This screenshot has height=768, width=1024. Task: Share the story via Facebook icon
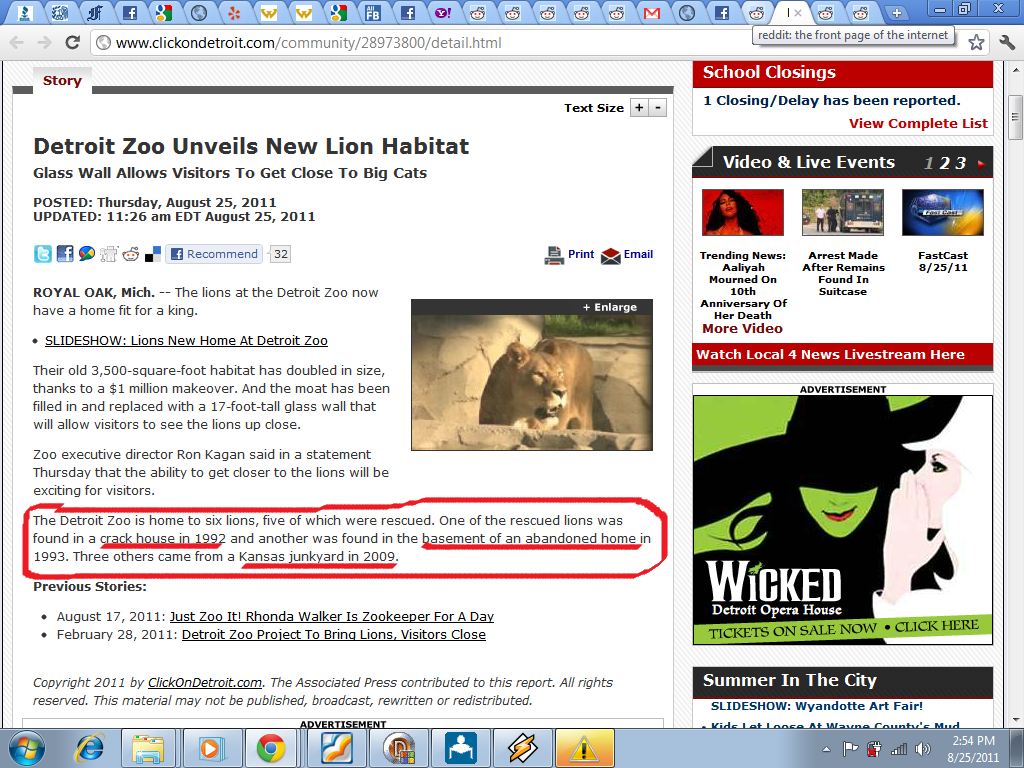tap(65, 254)
